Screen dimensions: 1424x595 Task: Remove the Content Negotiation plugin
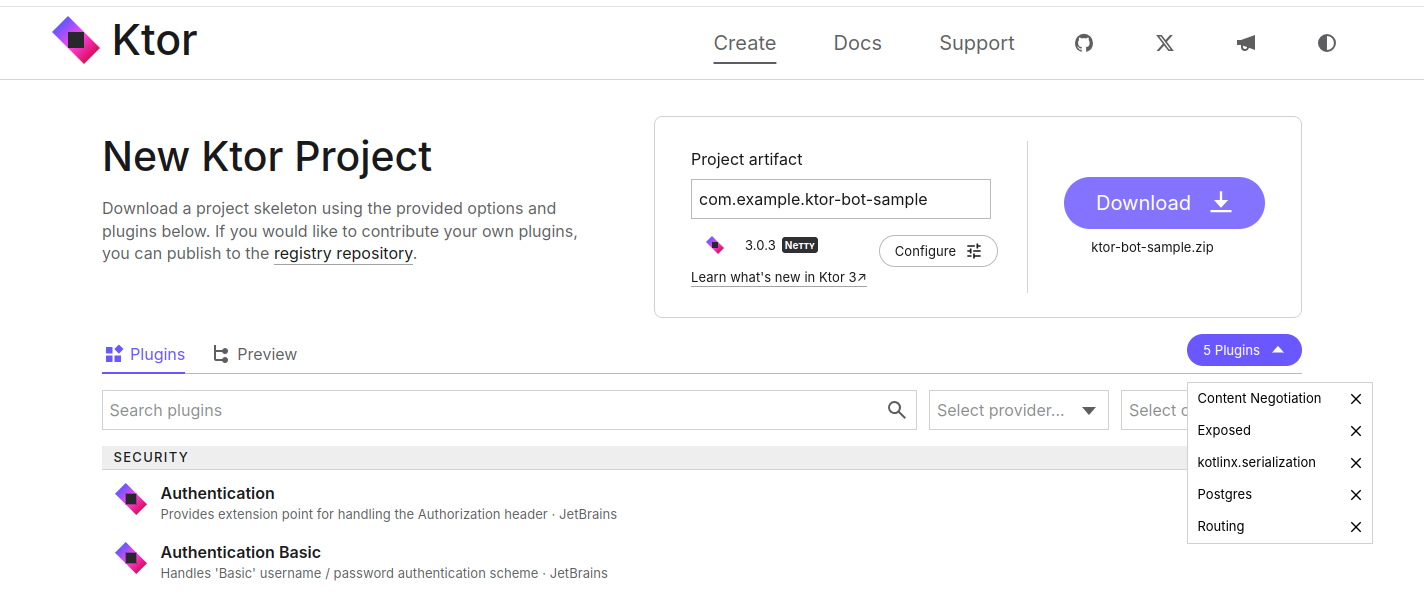(x=1356, y=399)
